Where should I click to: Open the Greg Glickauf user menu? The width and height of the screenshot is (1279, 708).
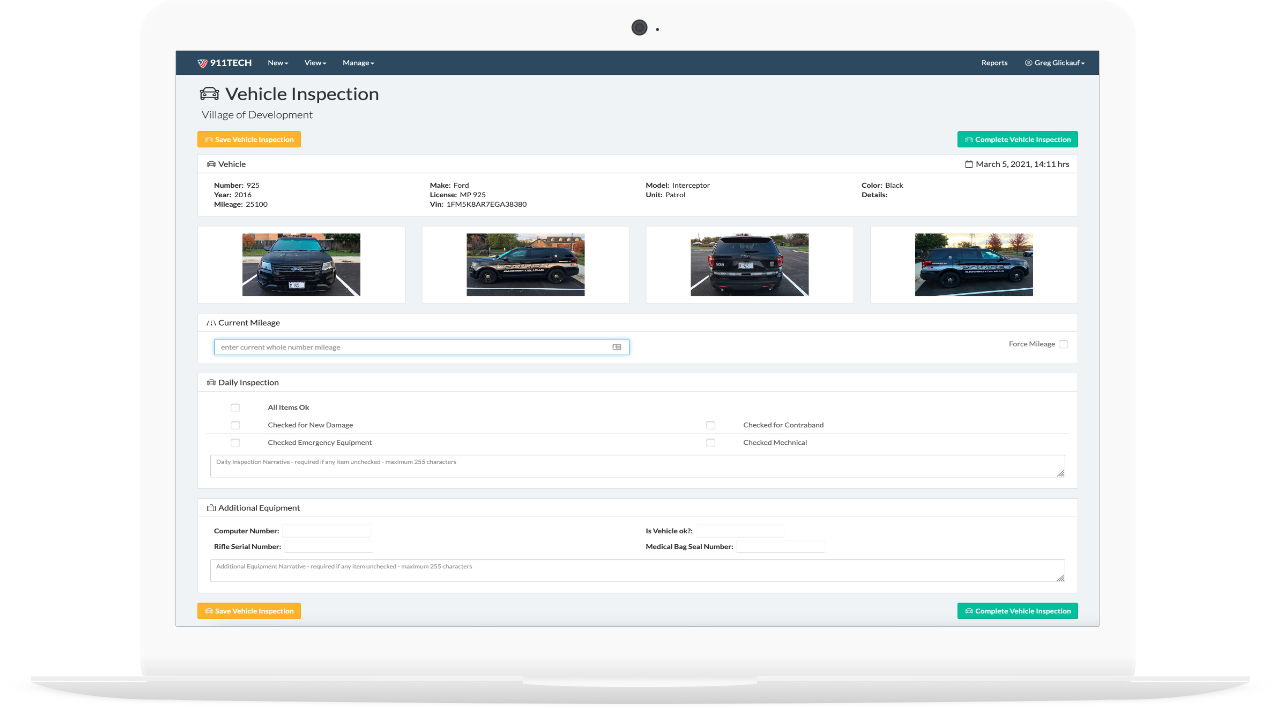pyautogui.click(x=1055, y=63)
